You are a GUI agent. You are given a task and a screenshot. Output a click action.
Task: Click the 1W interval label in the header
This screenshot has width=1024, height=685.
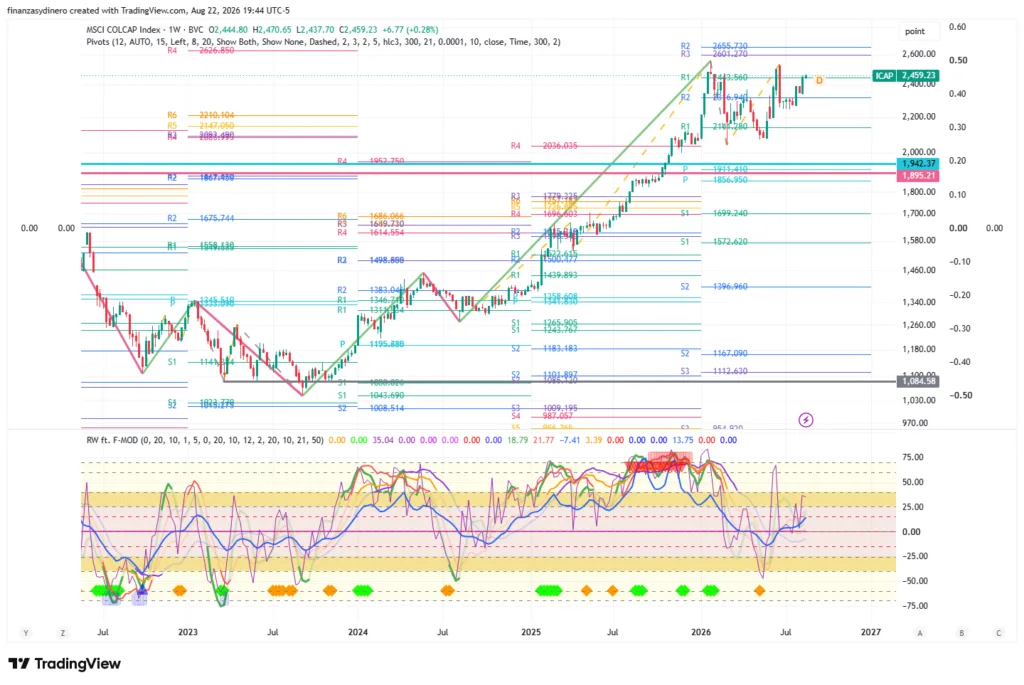pos(174,29)
